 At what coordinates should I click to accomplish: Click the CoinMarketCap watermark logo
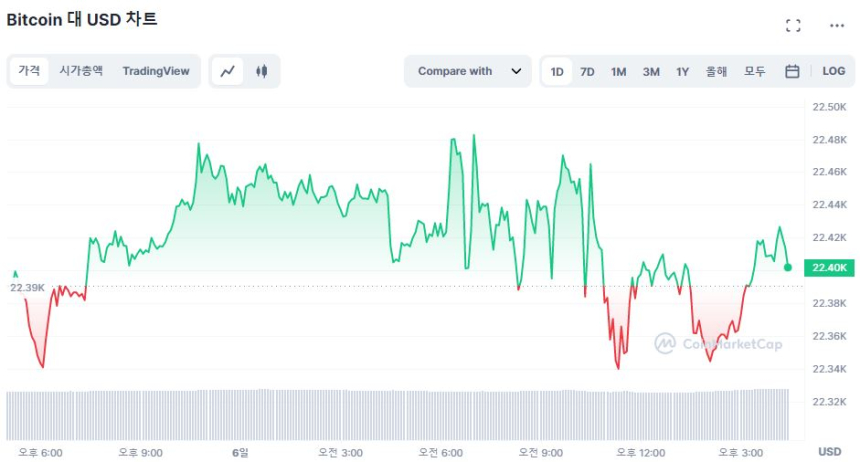(x=718, y=344)
